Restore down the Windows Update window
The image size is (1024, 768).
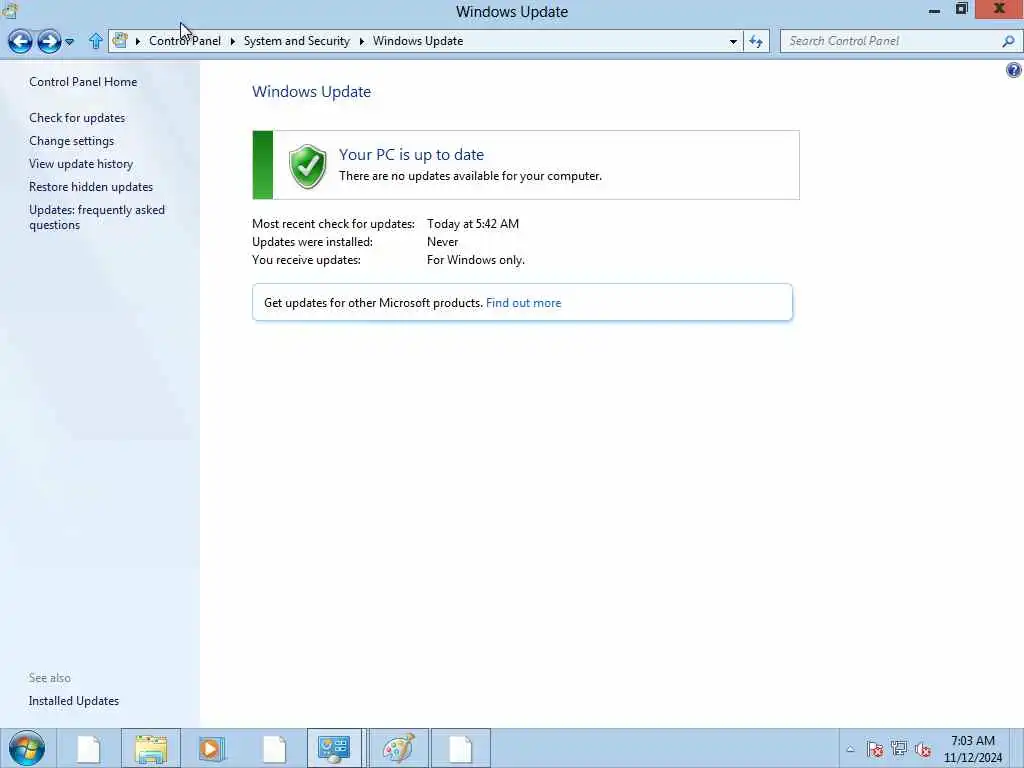click(x=961, y=9)
